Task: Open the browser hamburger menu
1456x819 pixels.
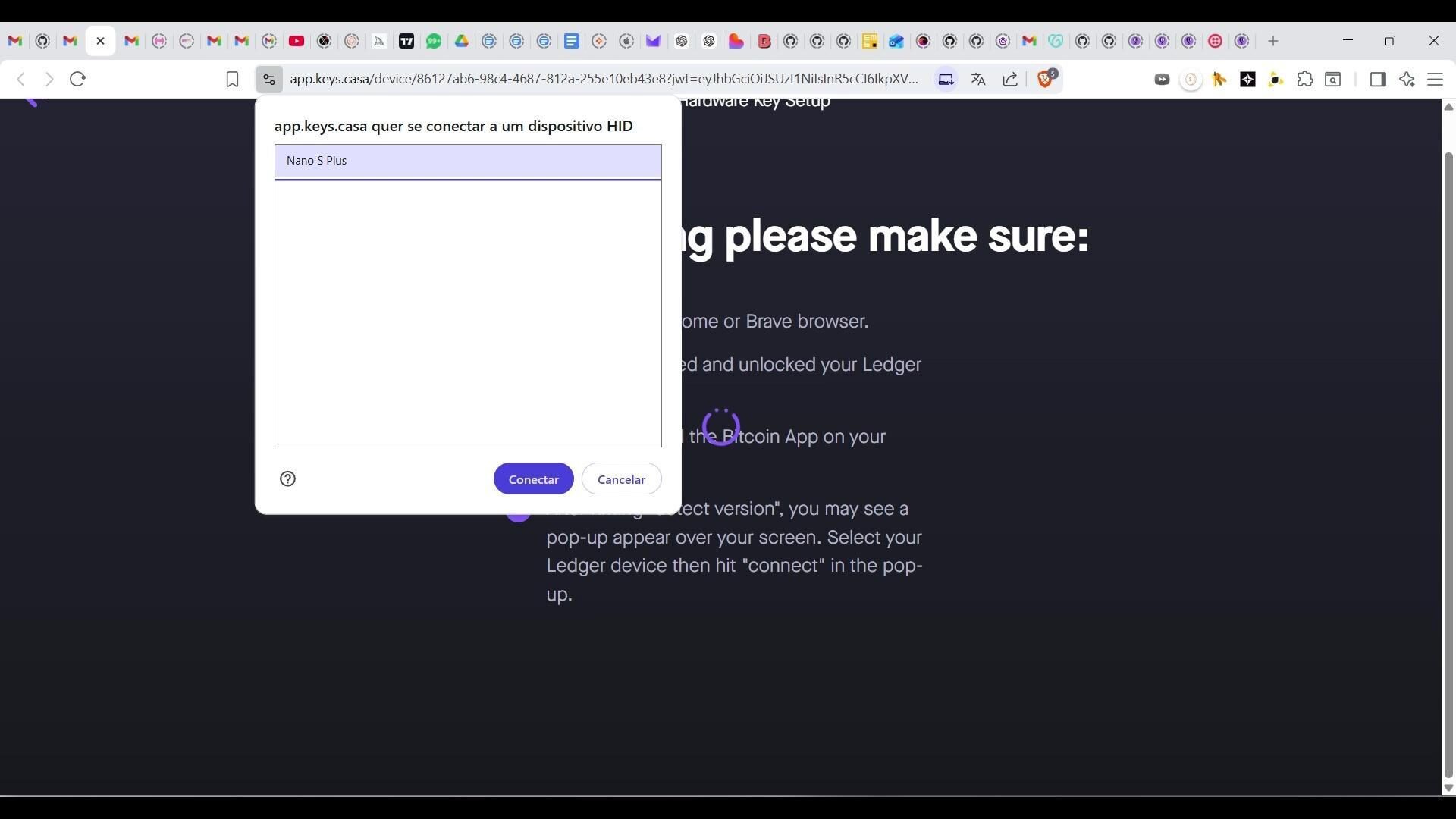Action: click(x=1435, y=79)
